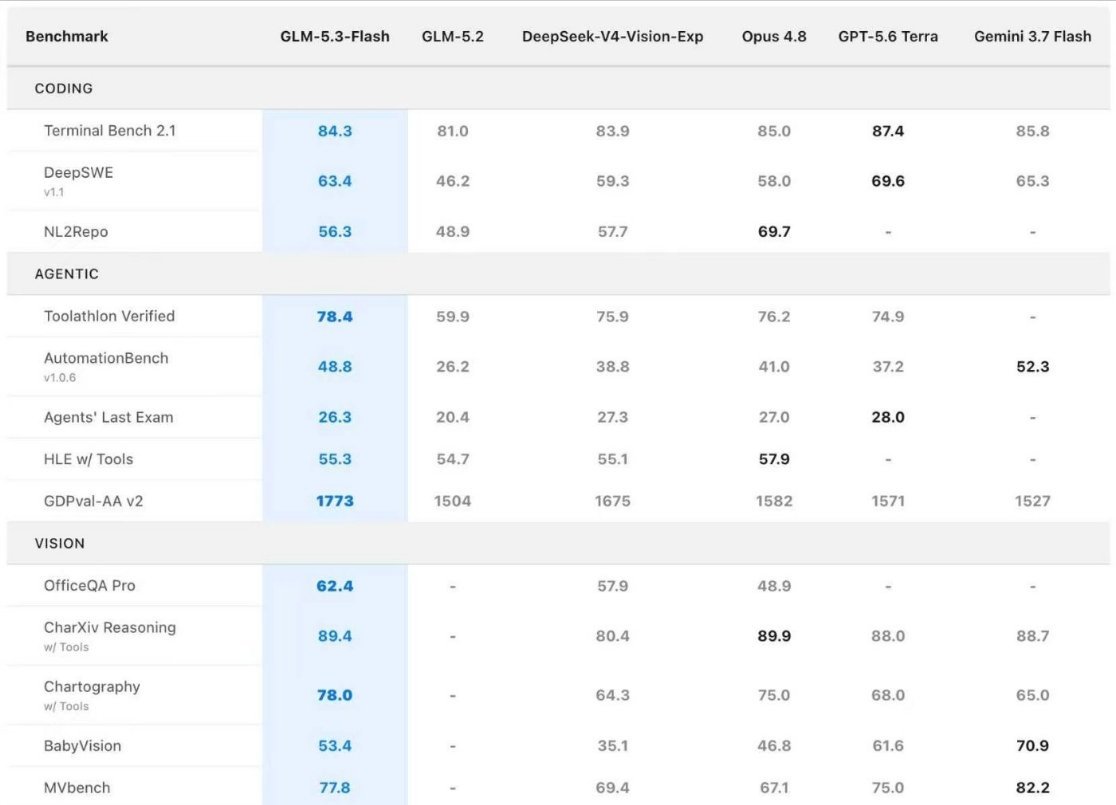
Task: Click the 85.8 Gemini Terminal Bench score
Action: (x=1032, y=131)
